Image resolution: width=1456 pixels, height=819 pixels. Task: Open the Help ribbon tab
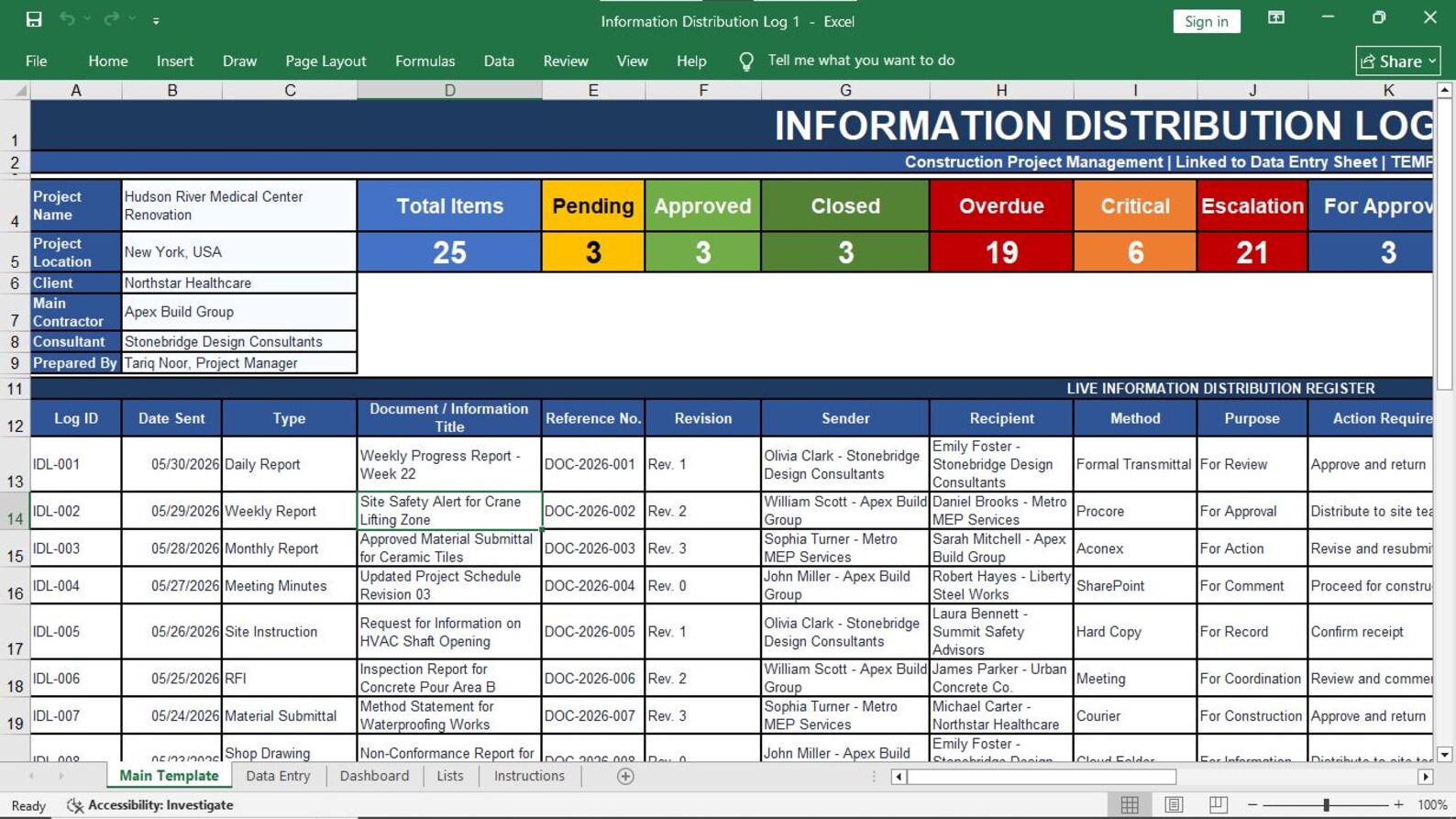(691, 61)
